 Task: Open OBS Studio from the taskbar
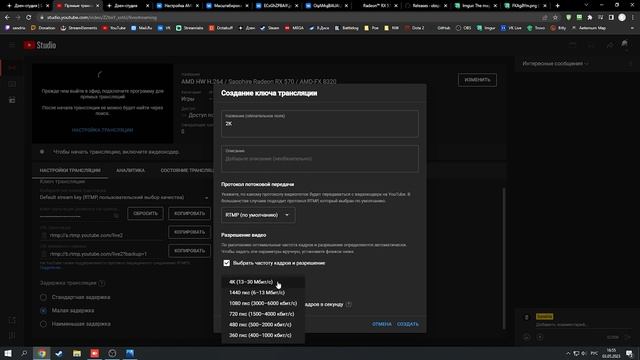112,353
